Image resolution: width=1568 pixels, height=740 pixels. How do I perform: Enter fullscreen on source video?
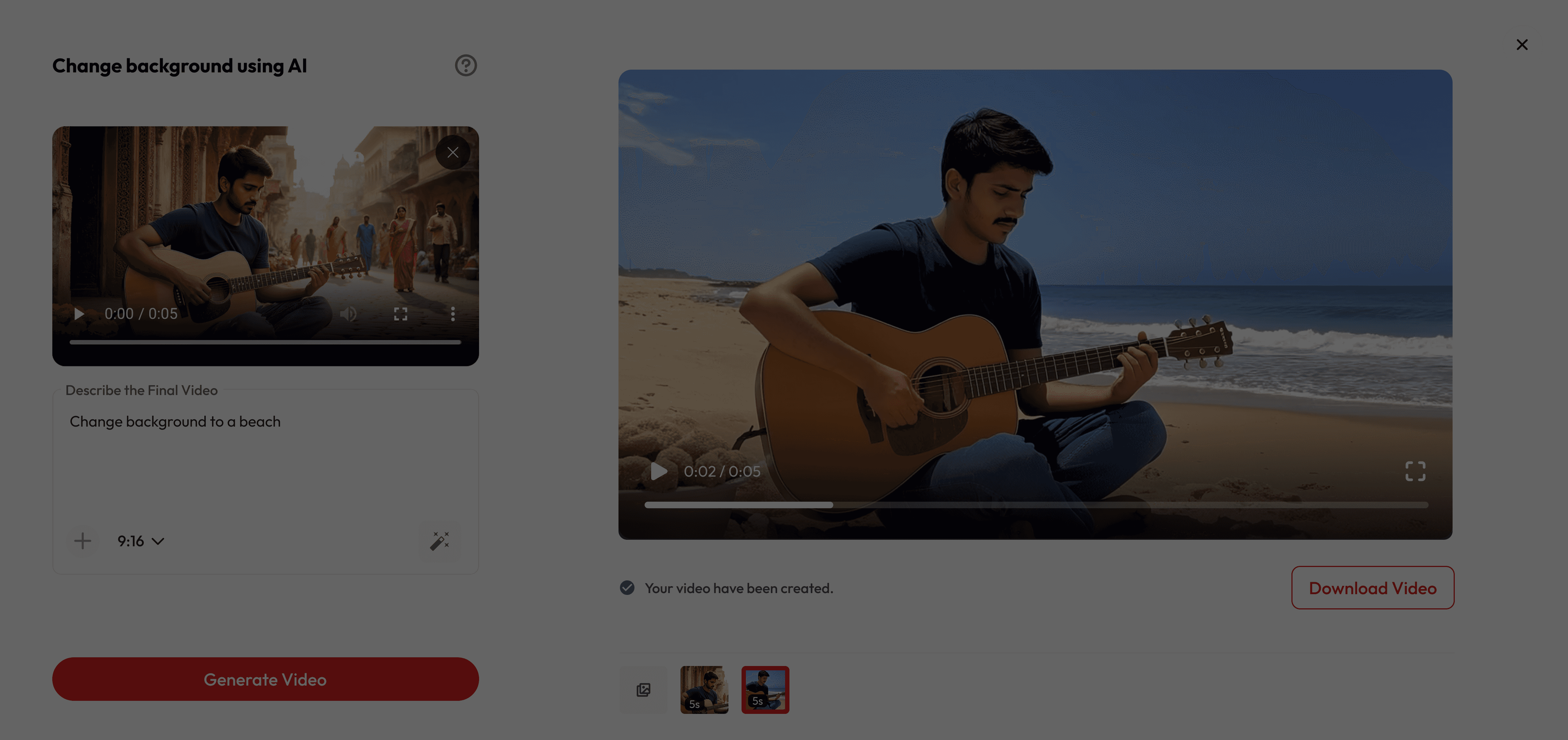pyautogui.click(x=400, y=314)
